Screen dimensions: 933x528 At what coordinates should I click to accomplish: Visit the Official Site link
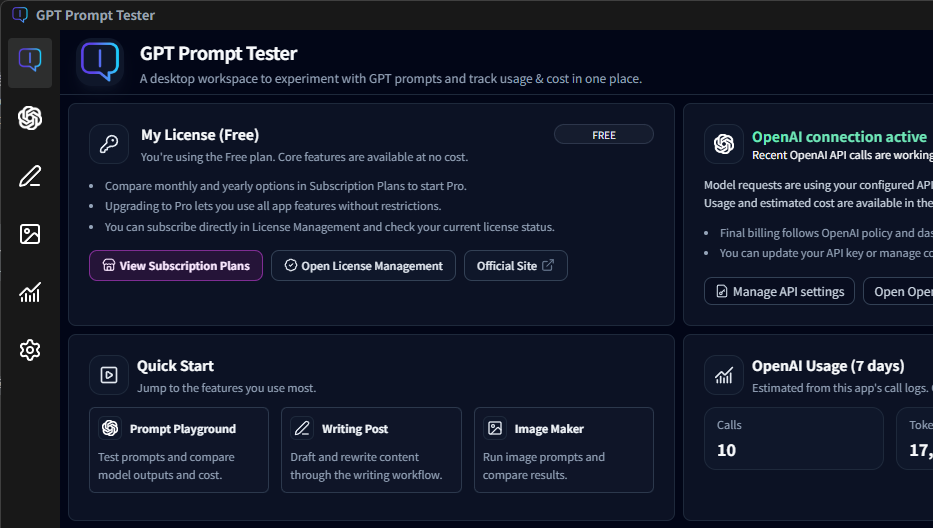pos(515,266)
